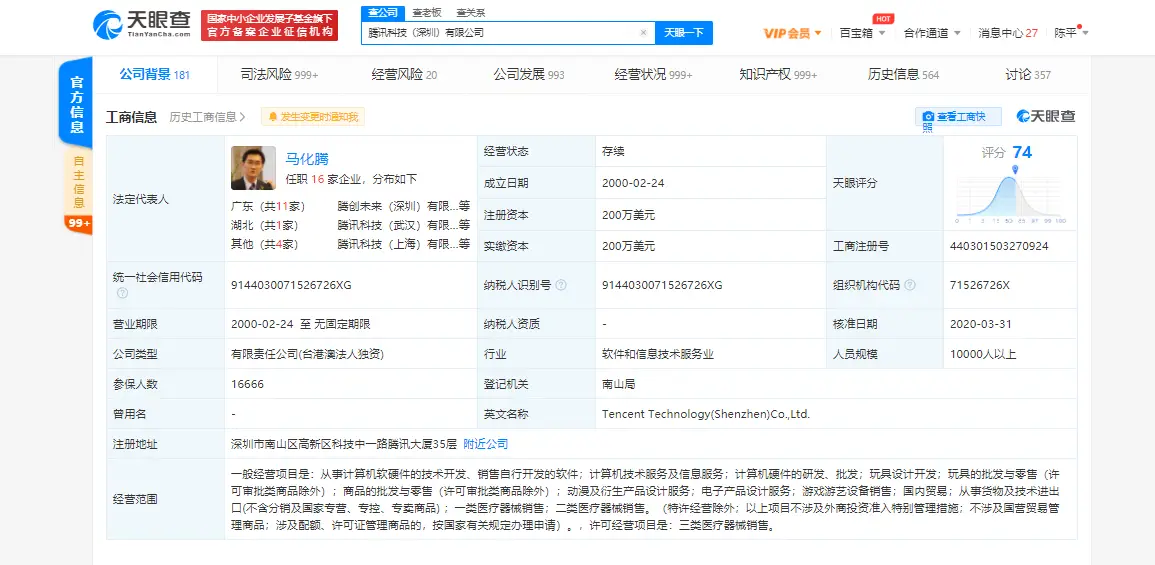Open the 历史信息 tab
The width and height of the screenshot is (1155, 565).
[x=903, y=74]
